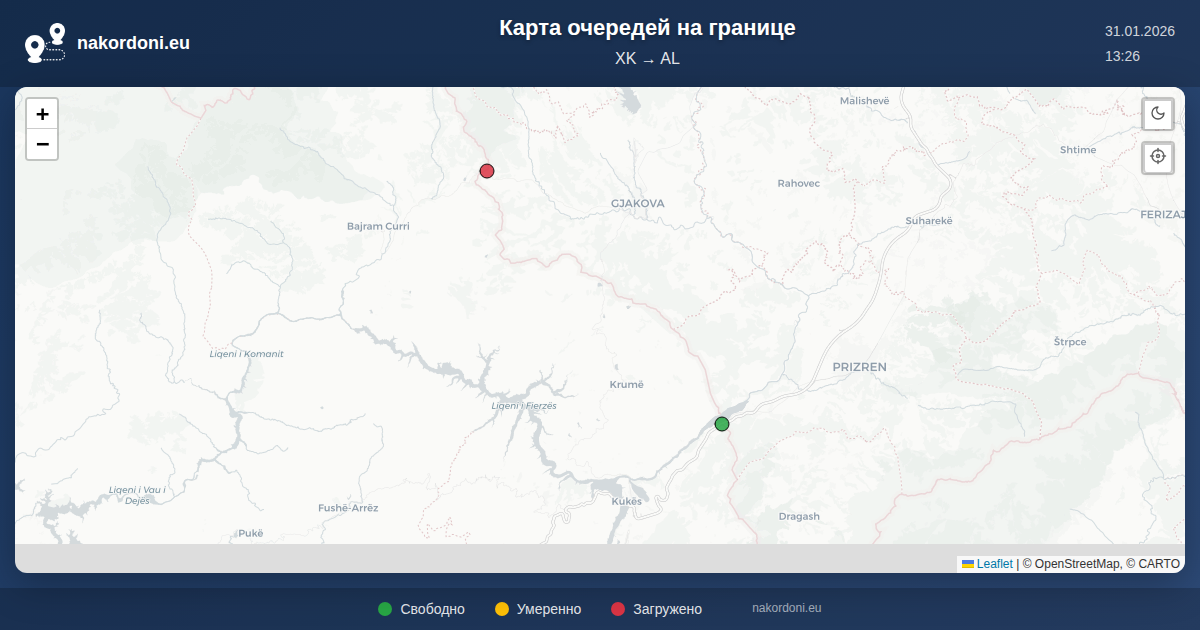Click the PRIZREN city label on map
1200x630 pixels.
click(859, 367)
